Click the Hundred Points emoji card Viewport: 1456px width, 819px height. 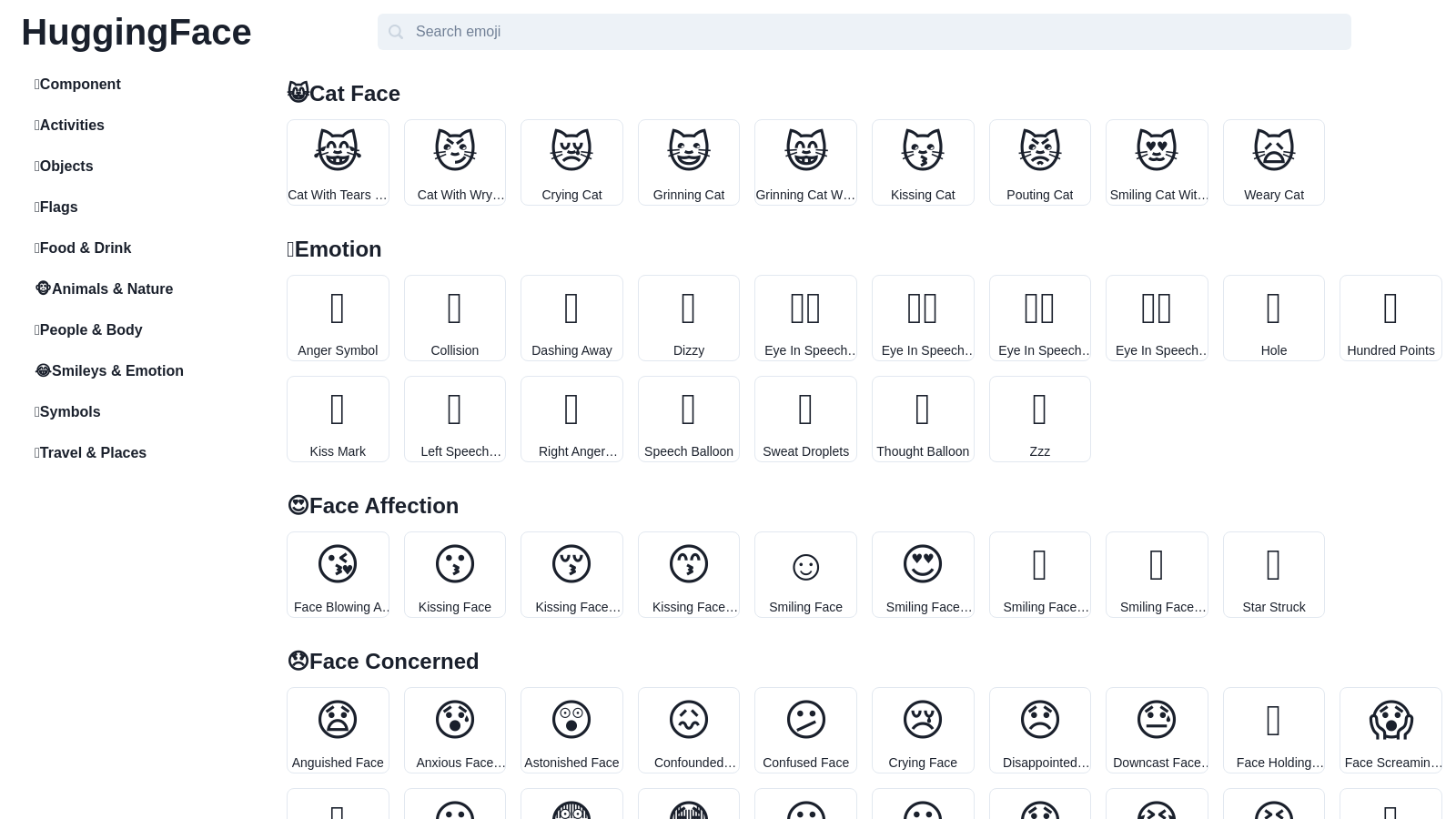(x=1390, y=318)
